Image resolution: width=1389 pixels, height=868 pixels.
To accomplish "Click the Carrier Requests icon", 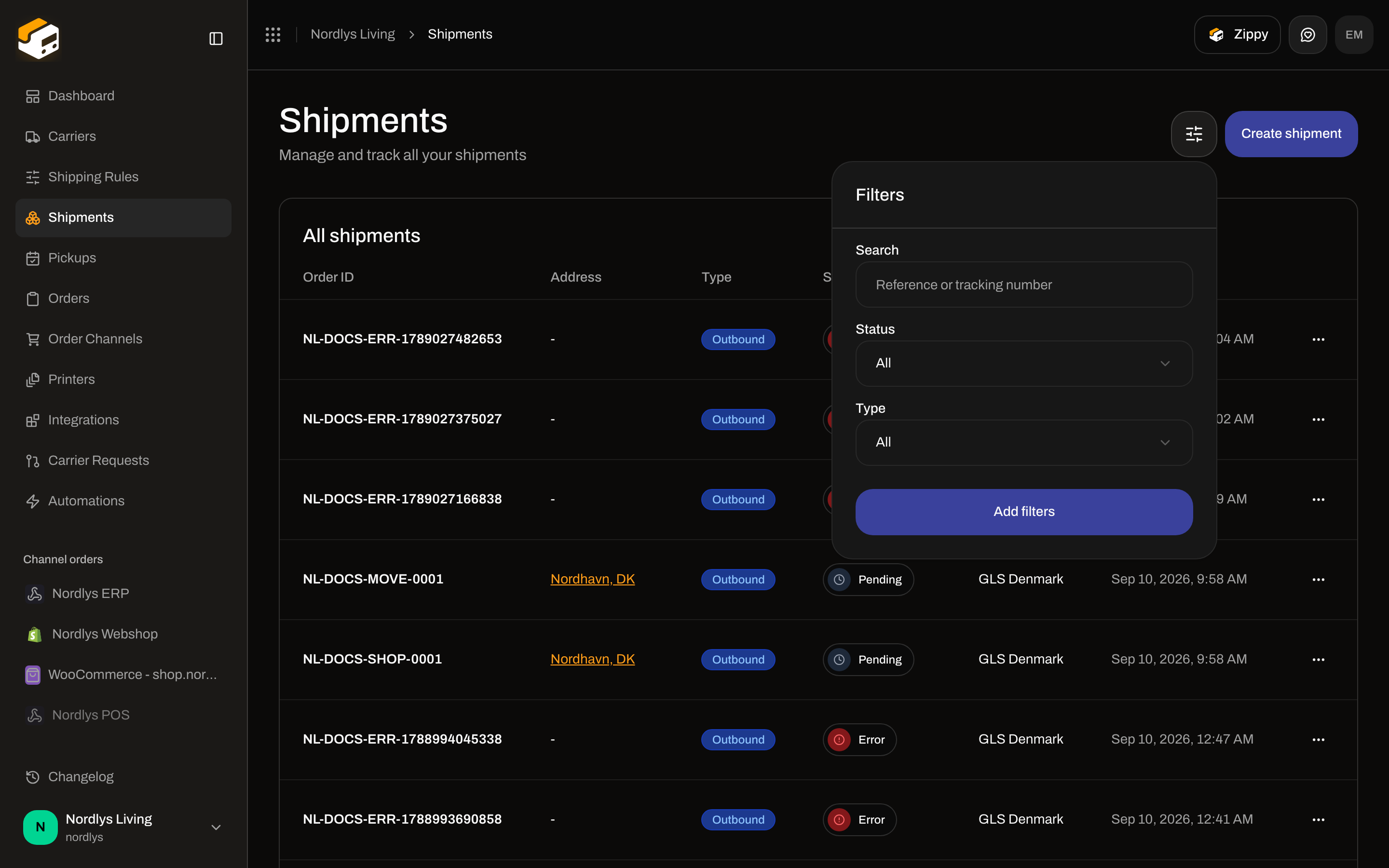I will (33, 461).
